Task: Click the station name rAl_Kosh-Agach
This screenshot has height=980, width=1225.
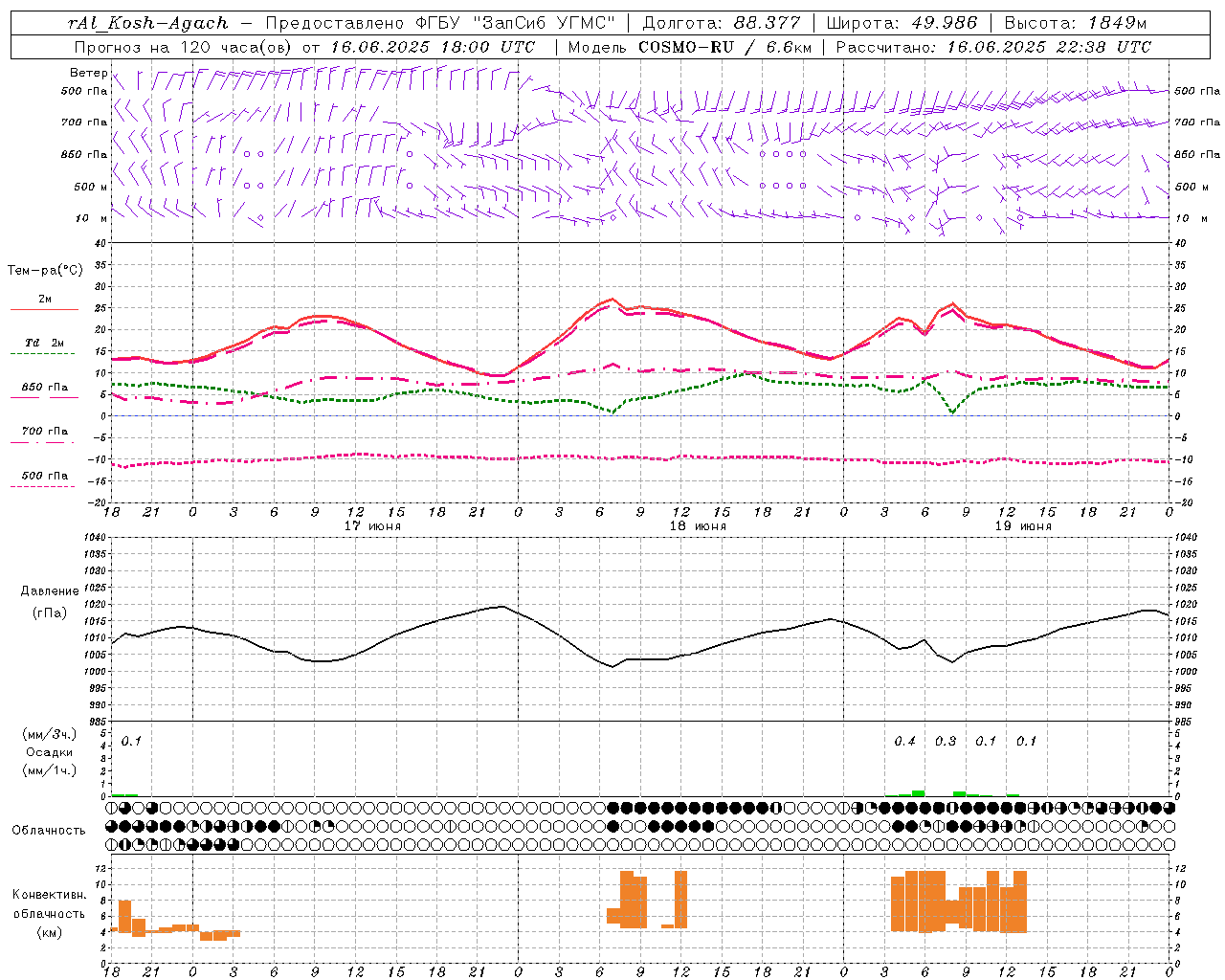Action: pos(148,23)
